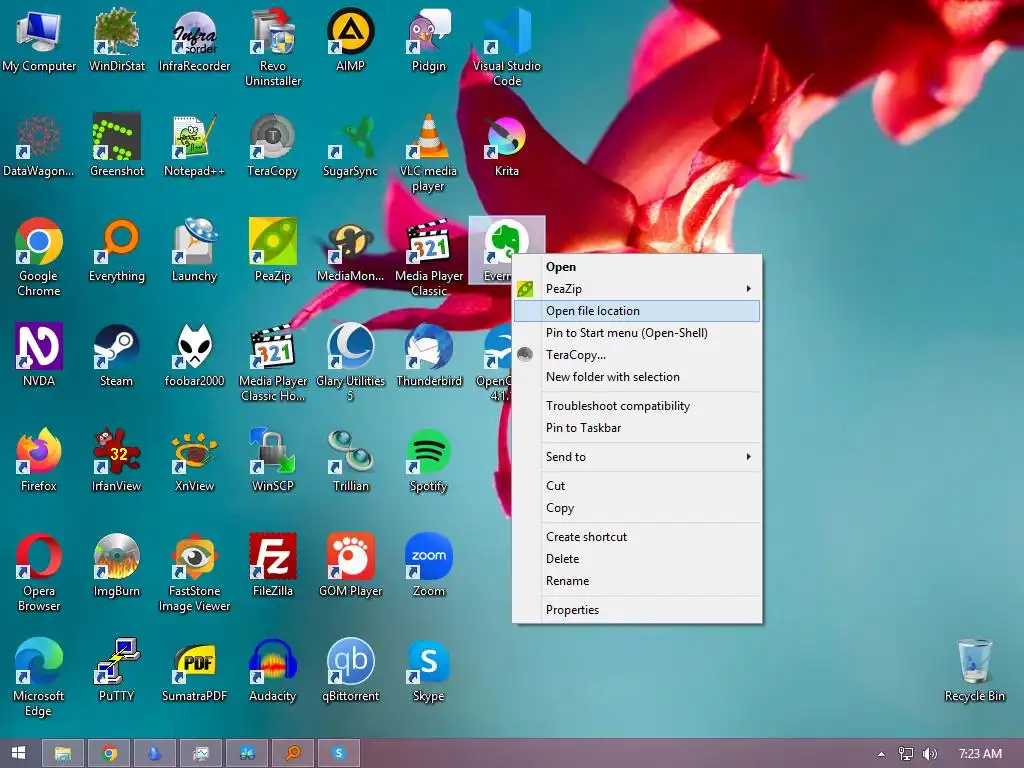Image resolution: width=1024 pixels, height=768 pixels.
Task: Select the XnView desktop shortcut
Action: 194,460
